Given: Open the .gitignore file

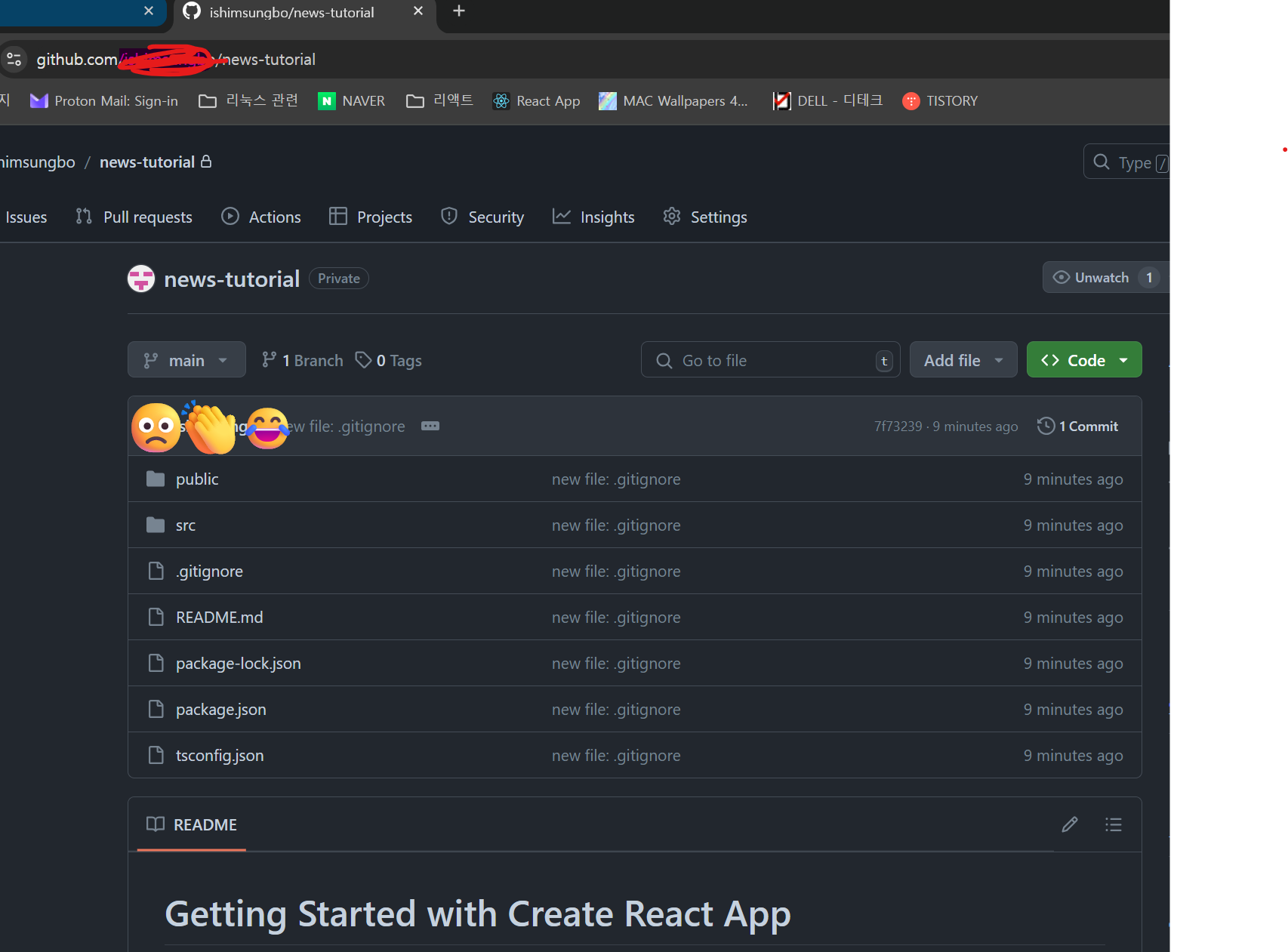Looking at the screenshot, I should click(209, 572).
